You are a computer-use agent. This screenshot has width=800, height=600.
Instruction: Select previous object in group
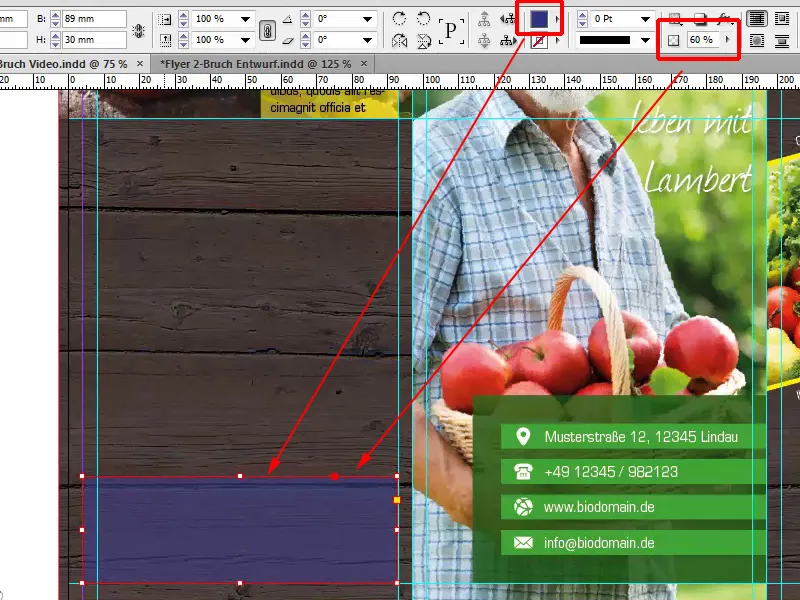click(507, 19)
